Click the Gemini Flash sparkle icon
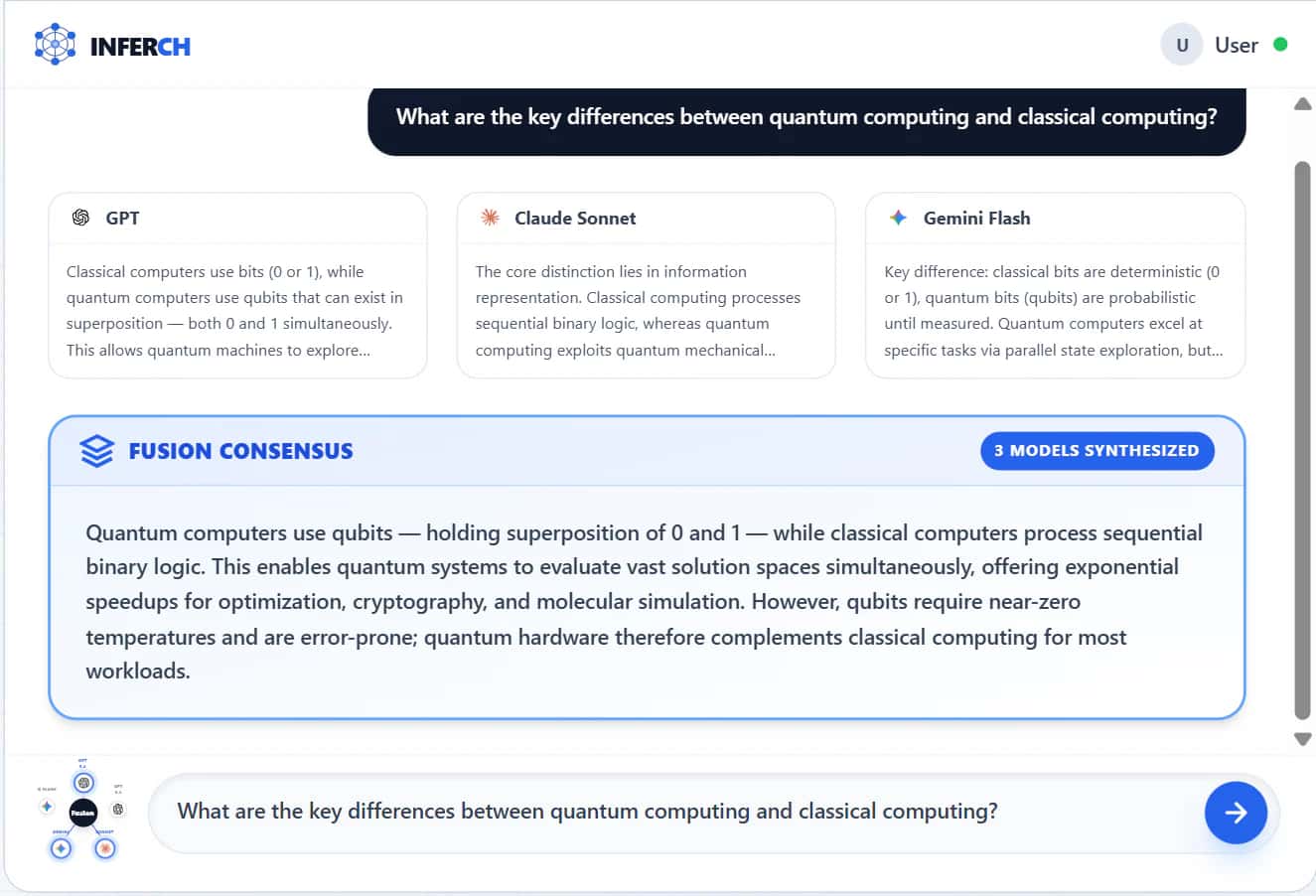1316x896 pixels. pos(898,218)
